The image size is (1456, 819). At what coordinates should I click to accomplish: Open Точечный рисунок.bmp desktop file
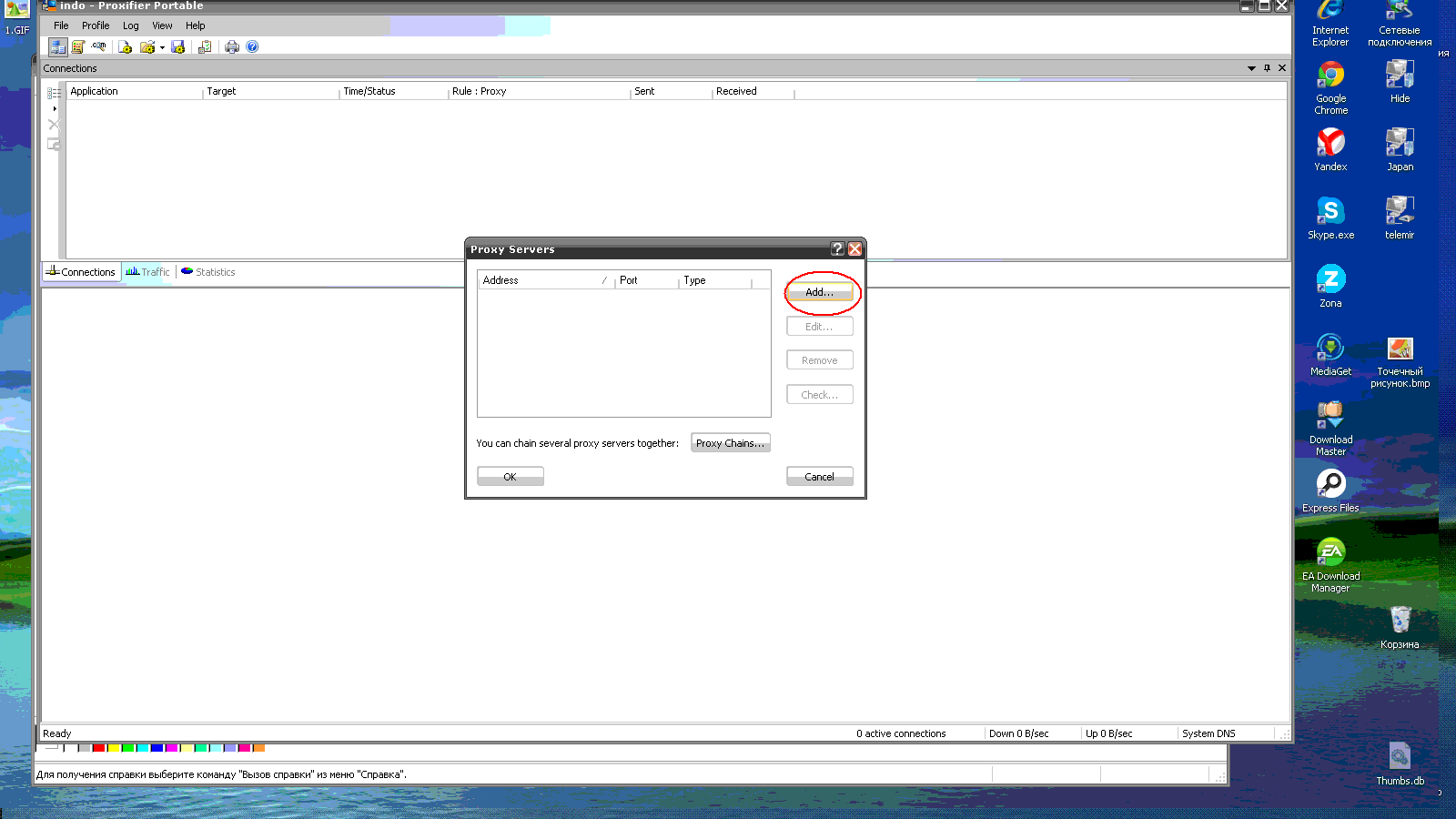point(1400,362)
